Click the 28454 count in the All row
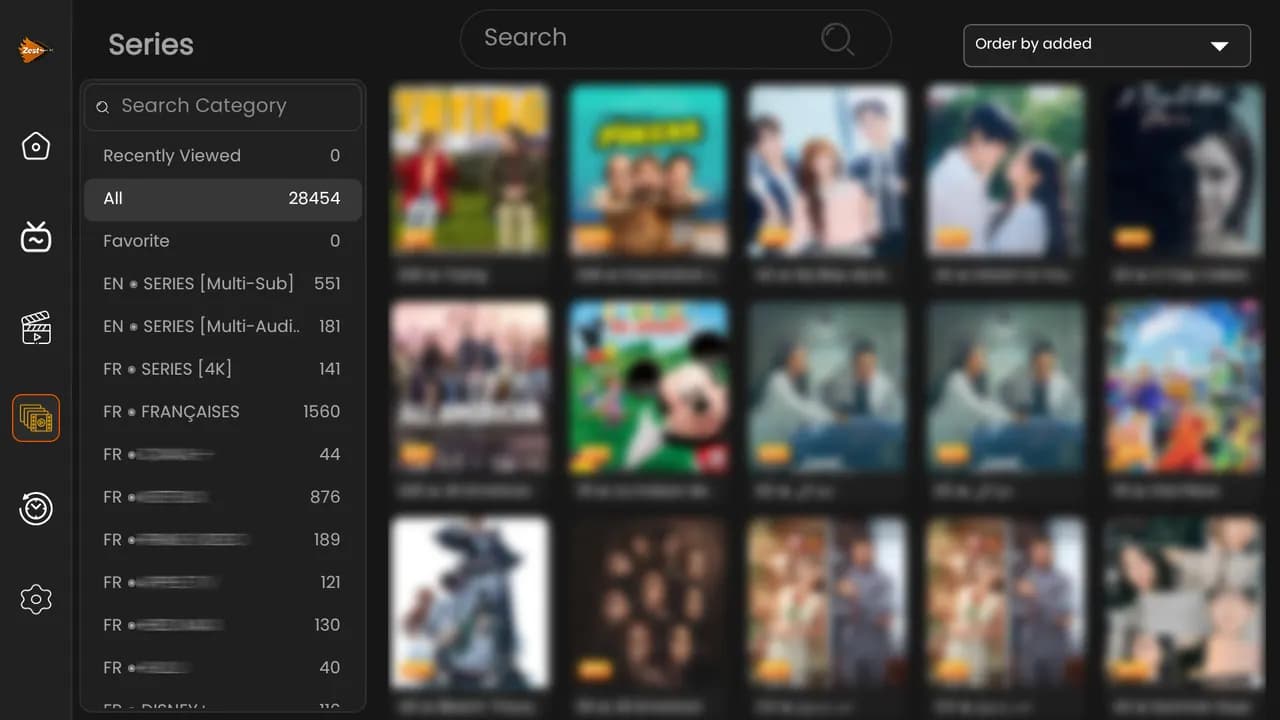 click(314, 198)
